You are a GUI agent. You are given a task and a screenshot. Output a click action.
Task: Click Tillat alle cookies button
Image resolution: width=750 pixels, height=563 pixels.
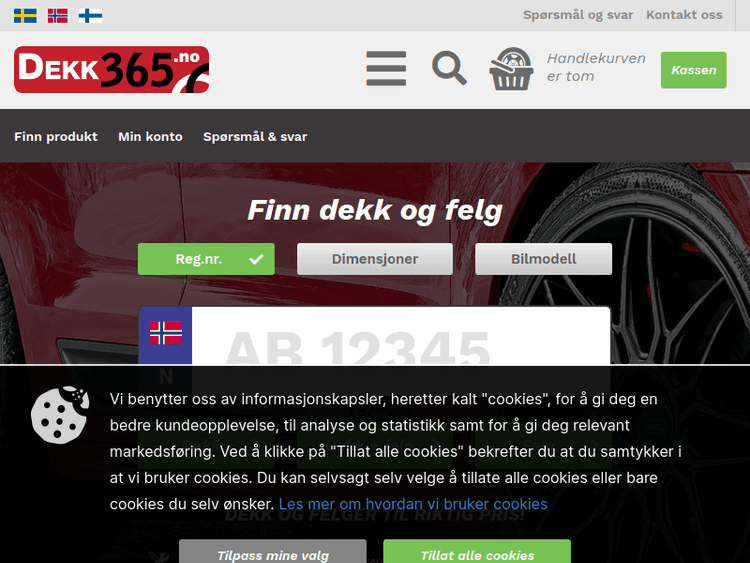(x=477, y=552)
